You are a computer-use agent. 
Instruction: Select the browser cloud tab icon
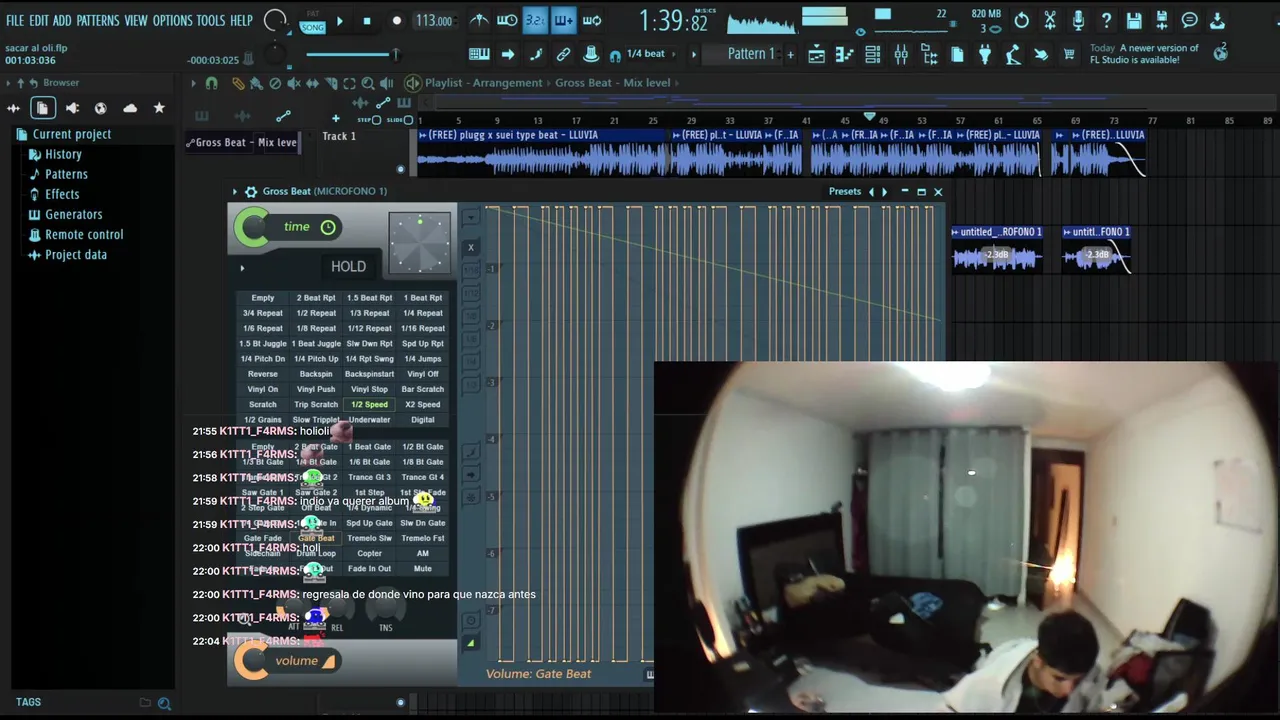(x=130, y=108)
